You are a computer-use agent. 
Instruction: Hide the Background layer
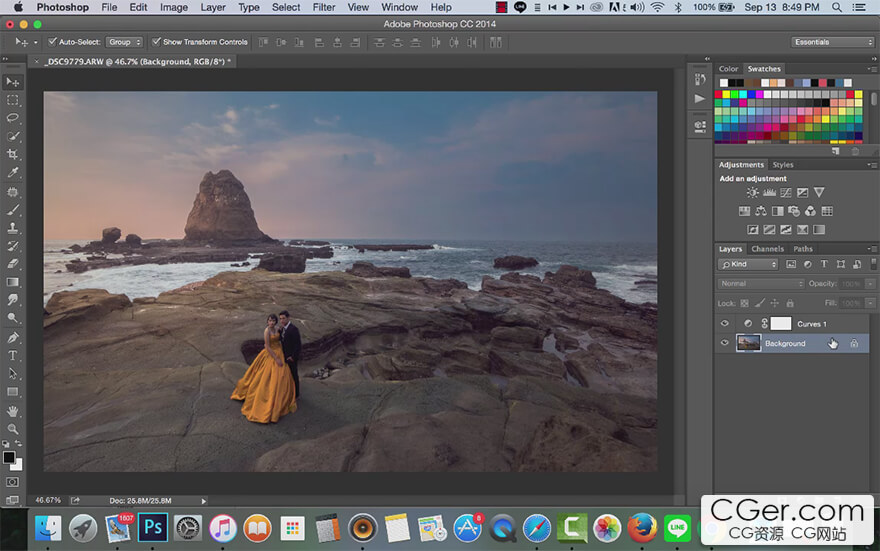pyautogui.click(x=725, y=343)
